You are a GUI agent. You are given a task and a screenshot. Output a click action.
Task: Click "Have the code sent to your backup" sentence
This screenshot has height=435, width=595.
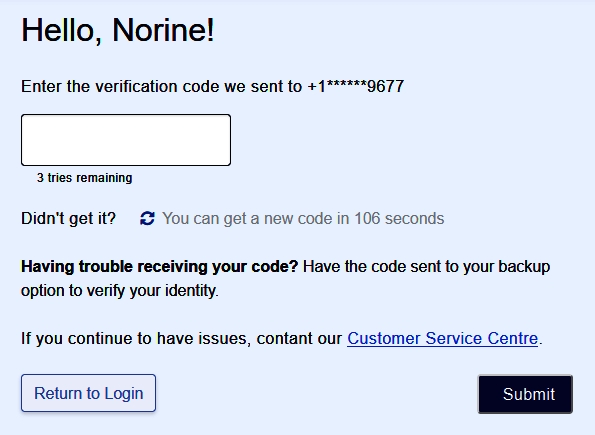tap(427, 266)
